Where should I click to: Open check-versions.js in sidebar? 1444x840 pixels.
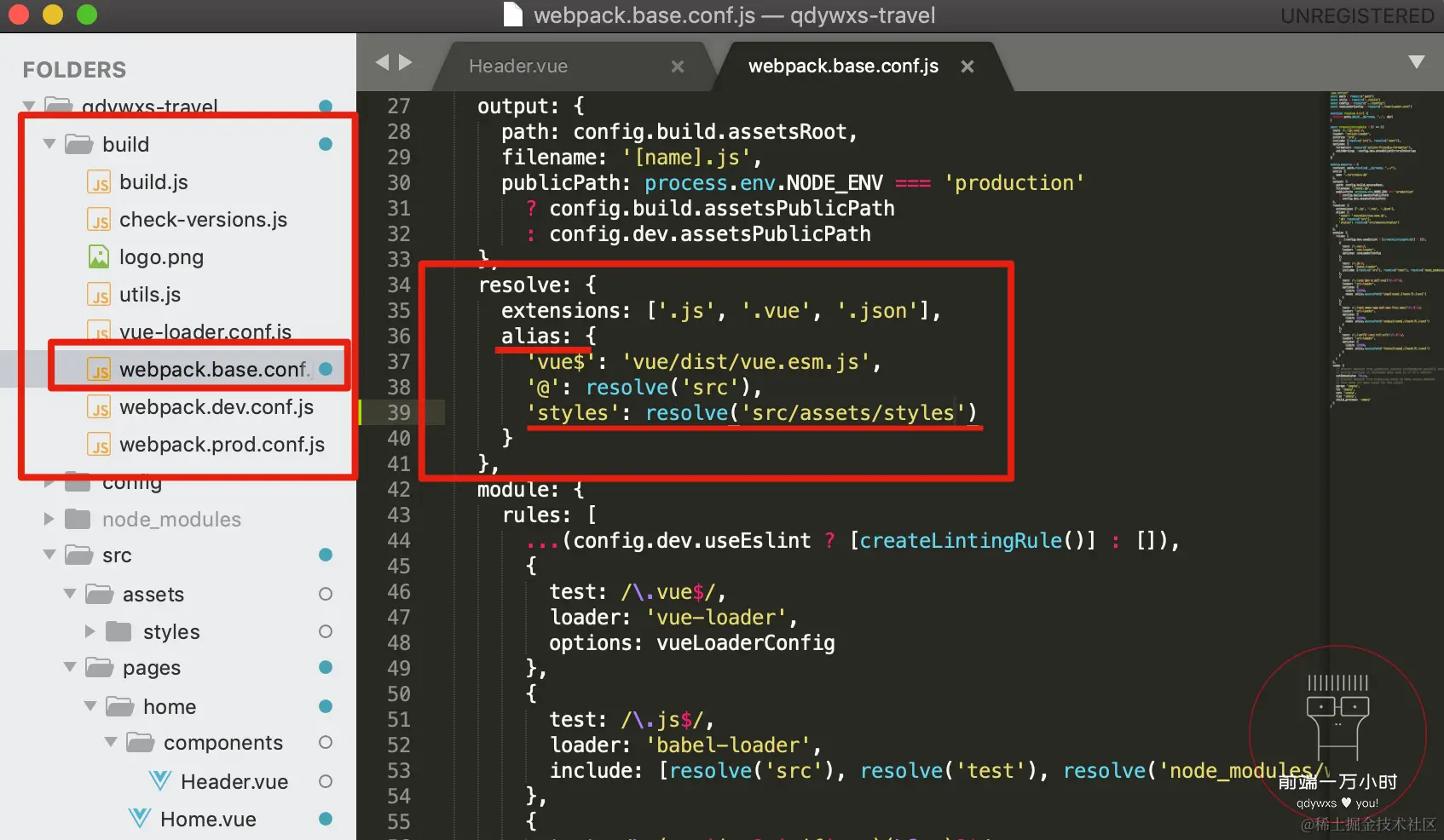pos(203,220)
